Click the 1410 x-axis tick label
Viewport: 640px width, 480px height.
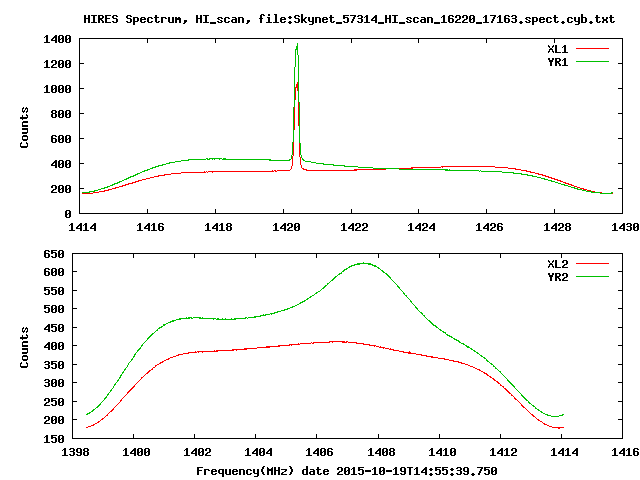click(442, 452)
